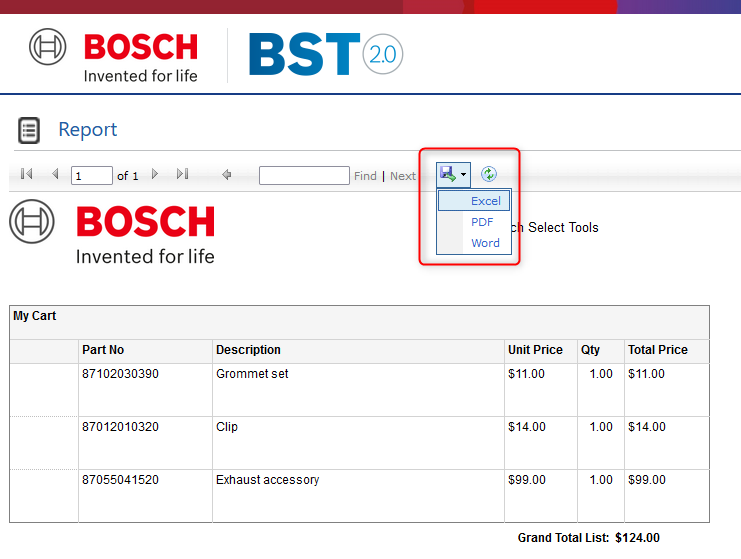Click the find text search field
Screen dimensions: 741x559
tap(304, 176)
